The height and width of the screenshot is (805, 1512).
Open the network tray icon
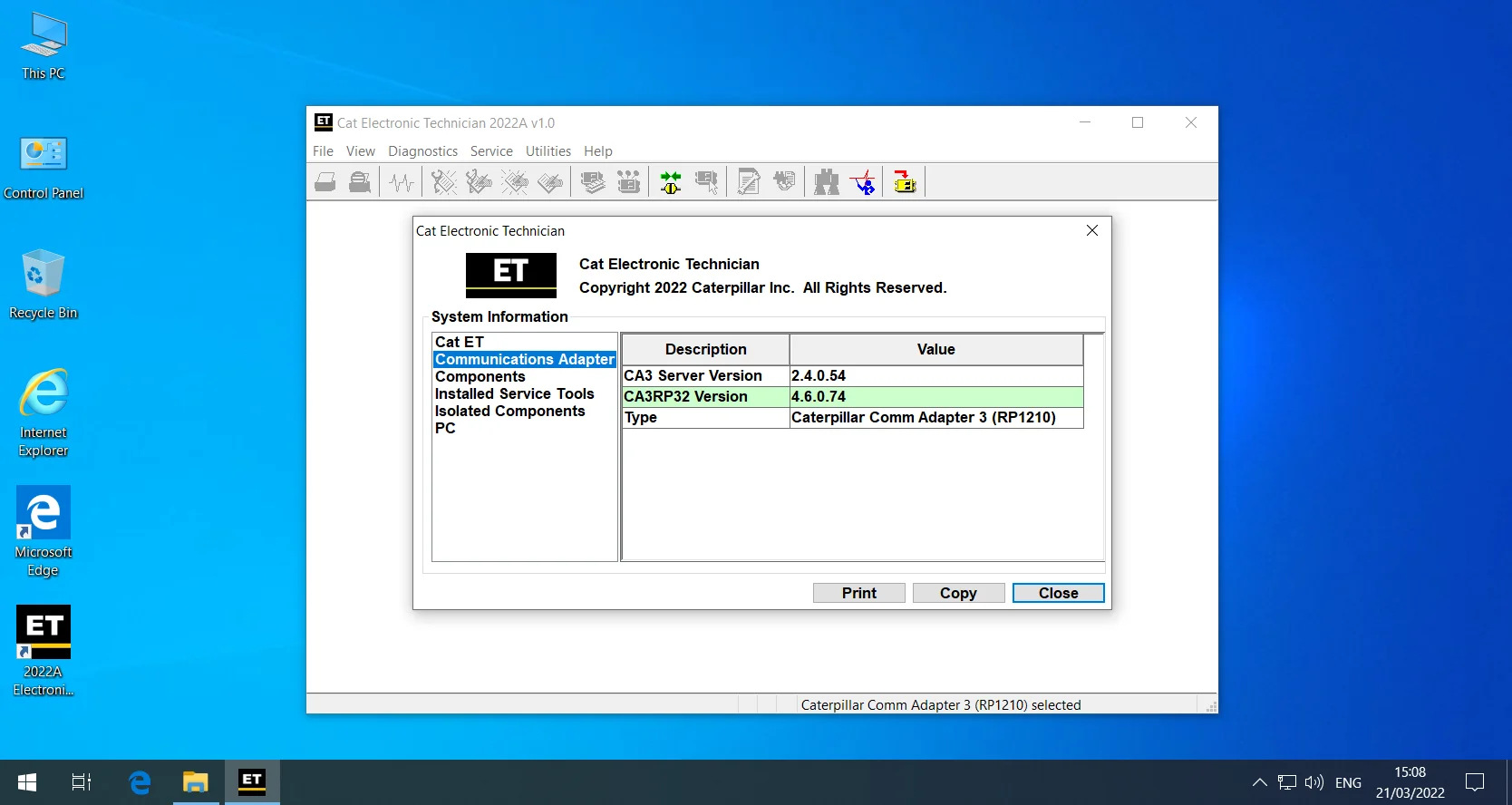[x=1287, y=782]
